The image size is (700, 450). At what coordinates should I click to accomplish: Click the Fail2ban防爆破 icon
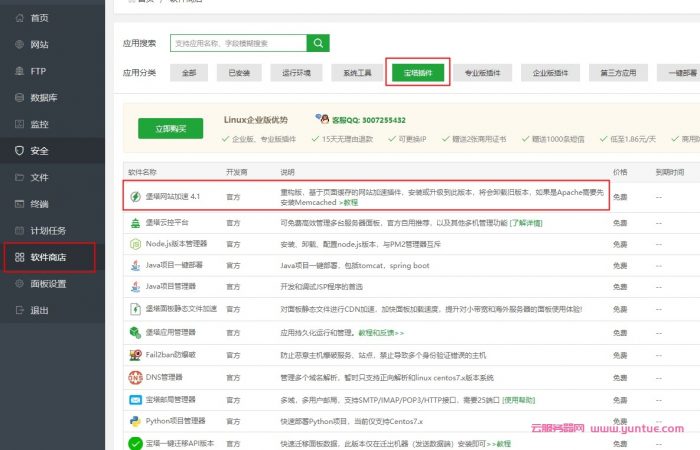pos(135,355)
